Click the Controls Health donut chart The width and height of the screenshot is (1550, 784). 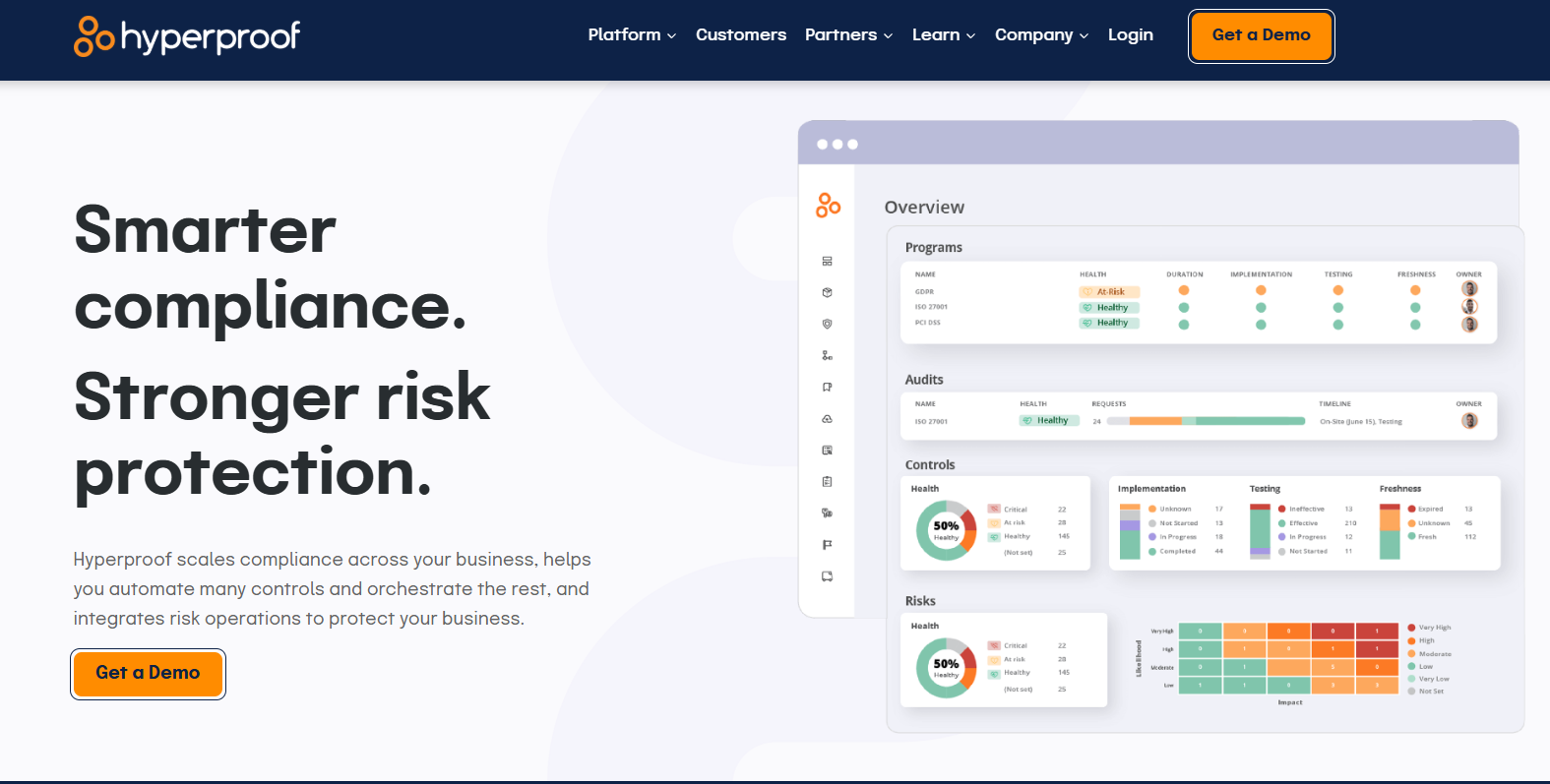[x=946, y=530]
